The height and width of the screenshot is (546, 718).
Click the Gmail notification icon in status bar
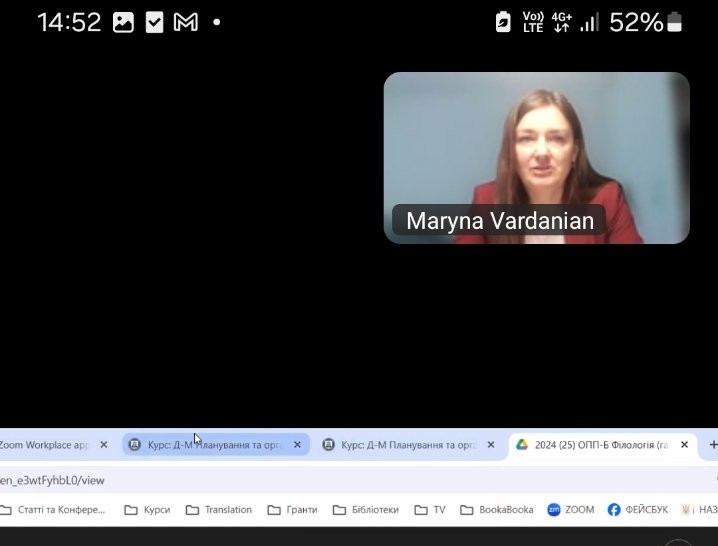pyautogui.click(x=185, y=22)
